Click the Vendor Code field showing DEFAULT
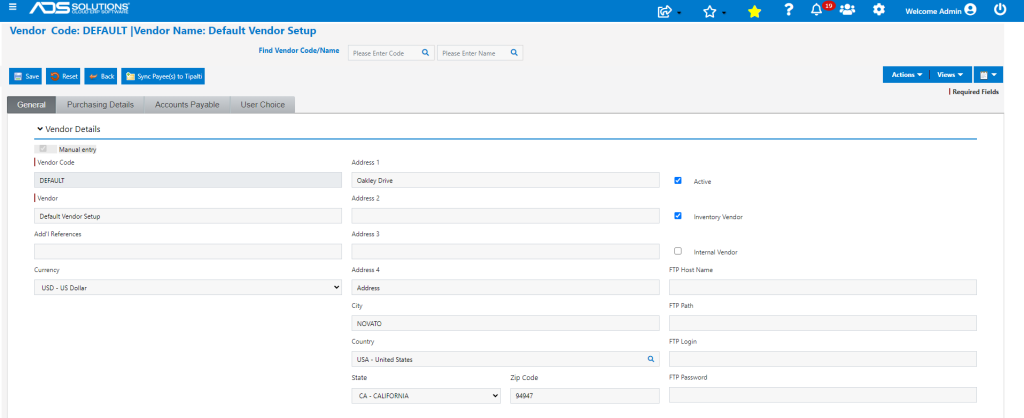The width and height of the screenshot is (1024, 418). [x=187, y=180]
